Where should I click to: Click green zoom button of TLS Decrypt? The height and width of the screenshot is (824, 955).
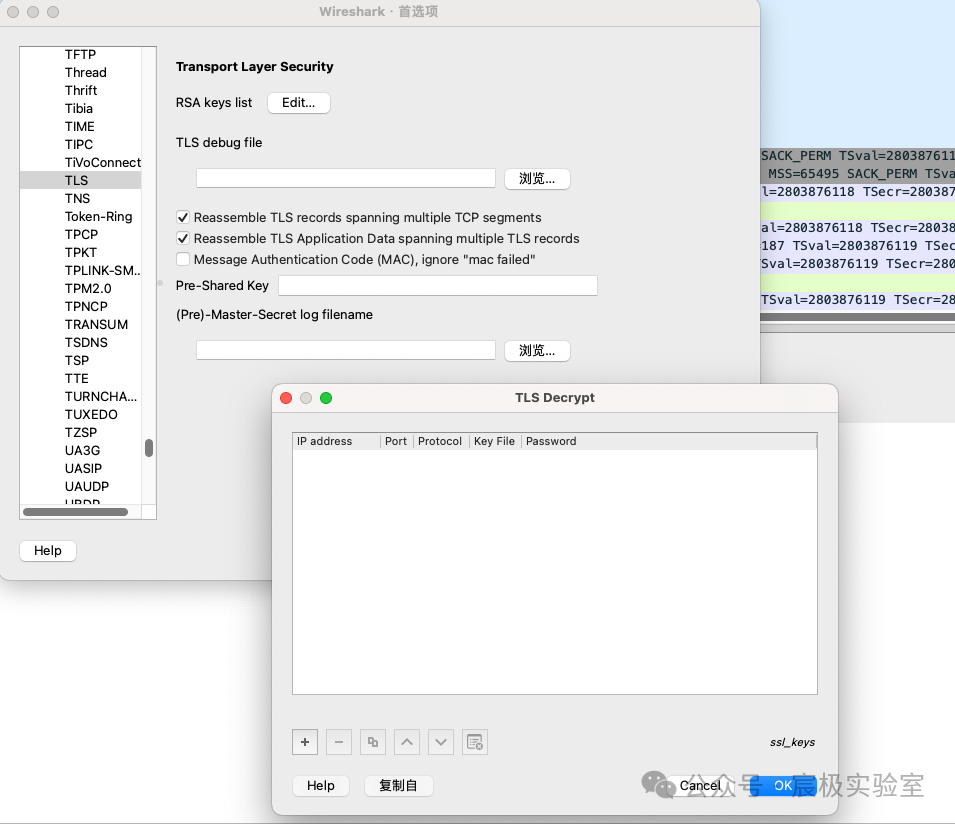(326, 398)
